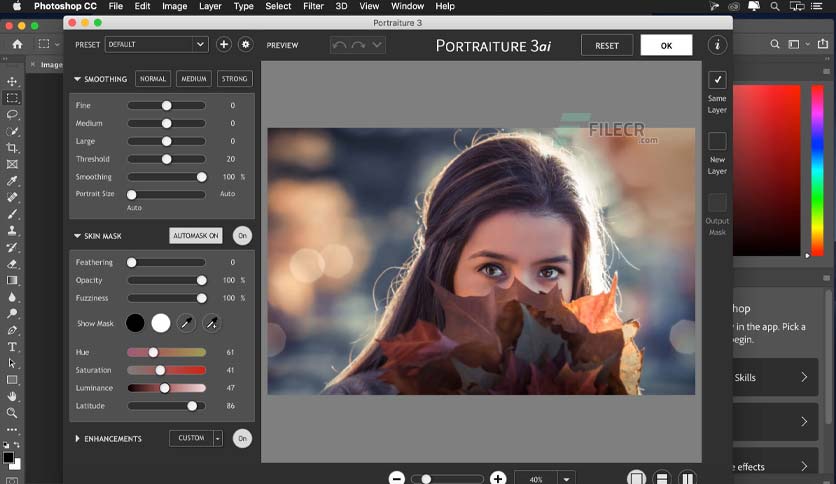836x484 pixels.
Task: Open the Layer menu
Action: pyautogui.click(x=210, y=6)
